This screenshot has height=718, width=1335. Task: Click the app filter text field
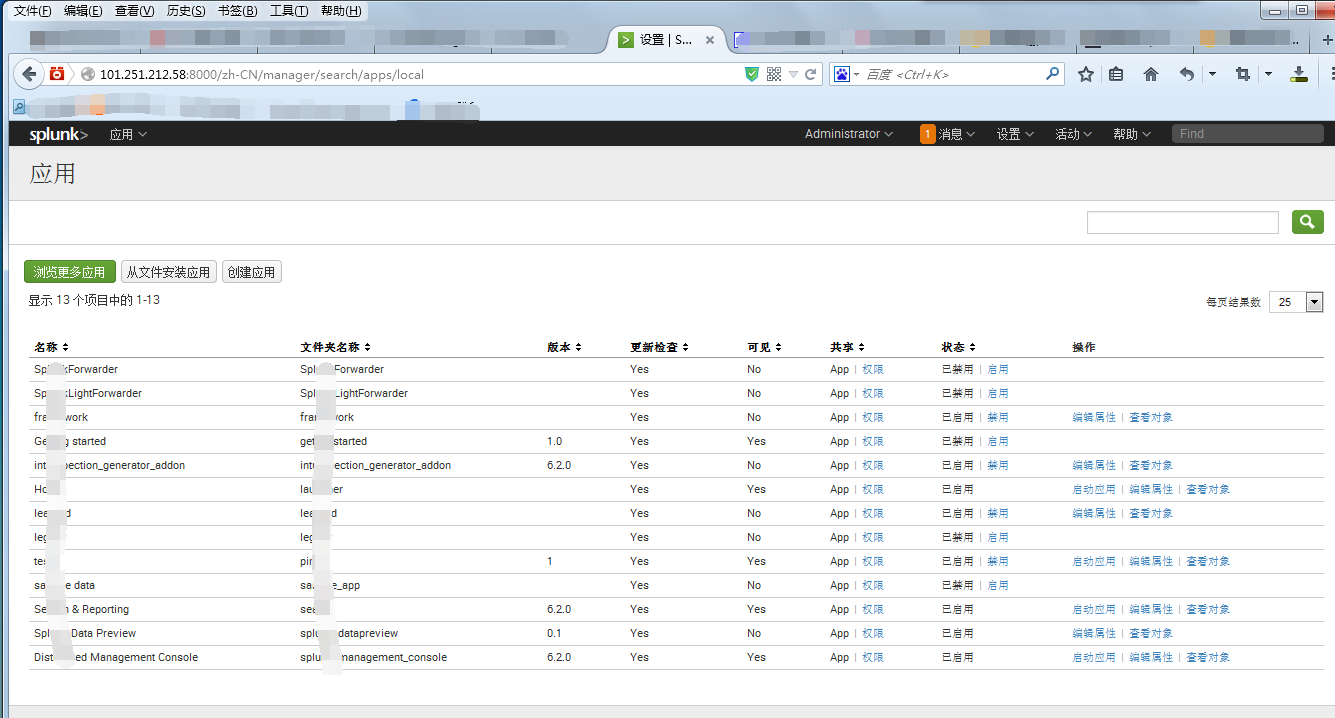(x=1183, y=222)
